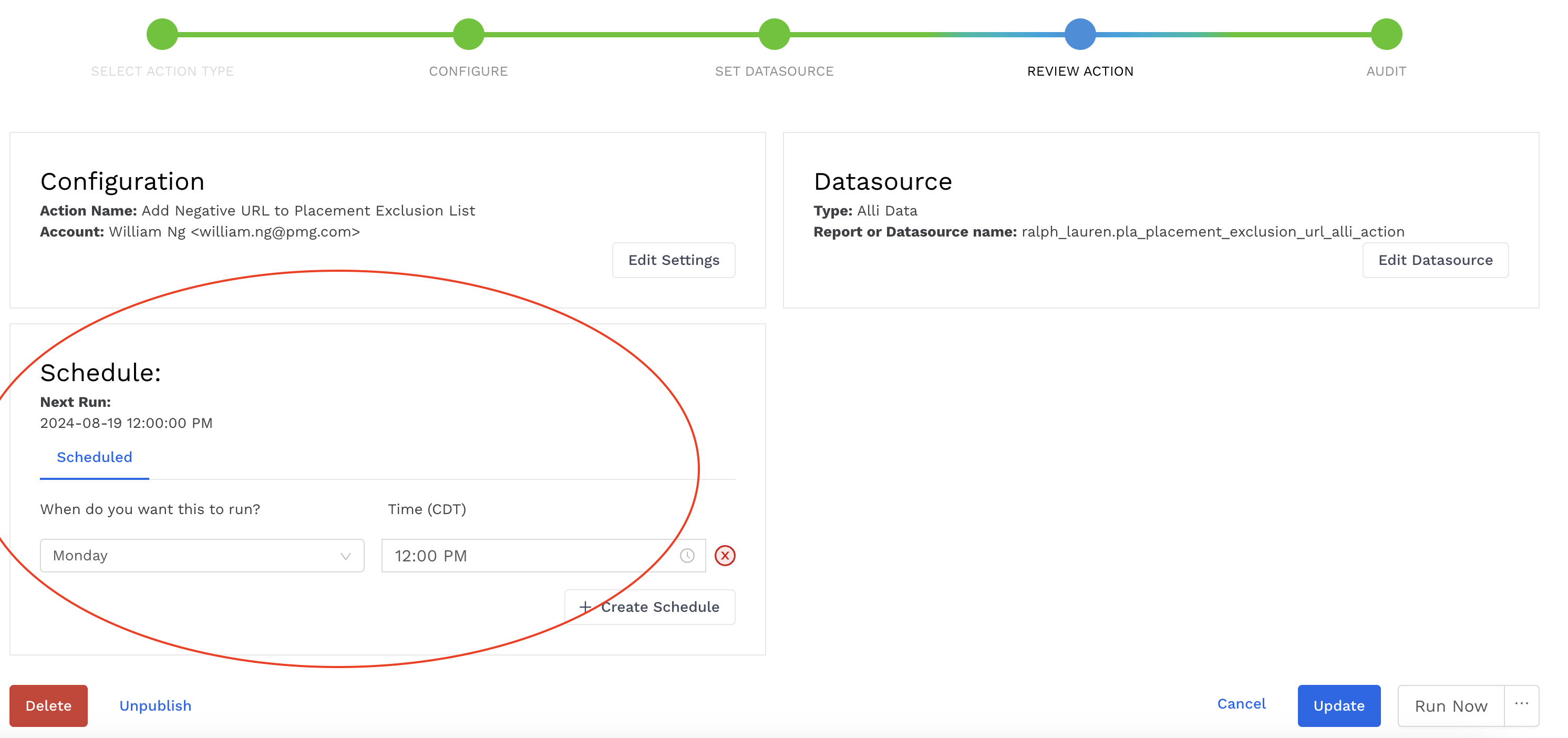Open the three-dots menu beside Run Now
Viewport: 1568px width, 738px height.
point(1521,705)
